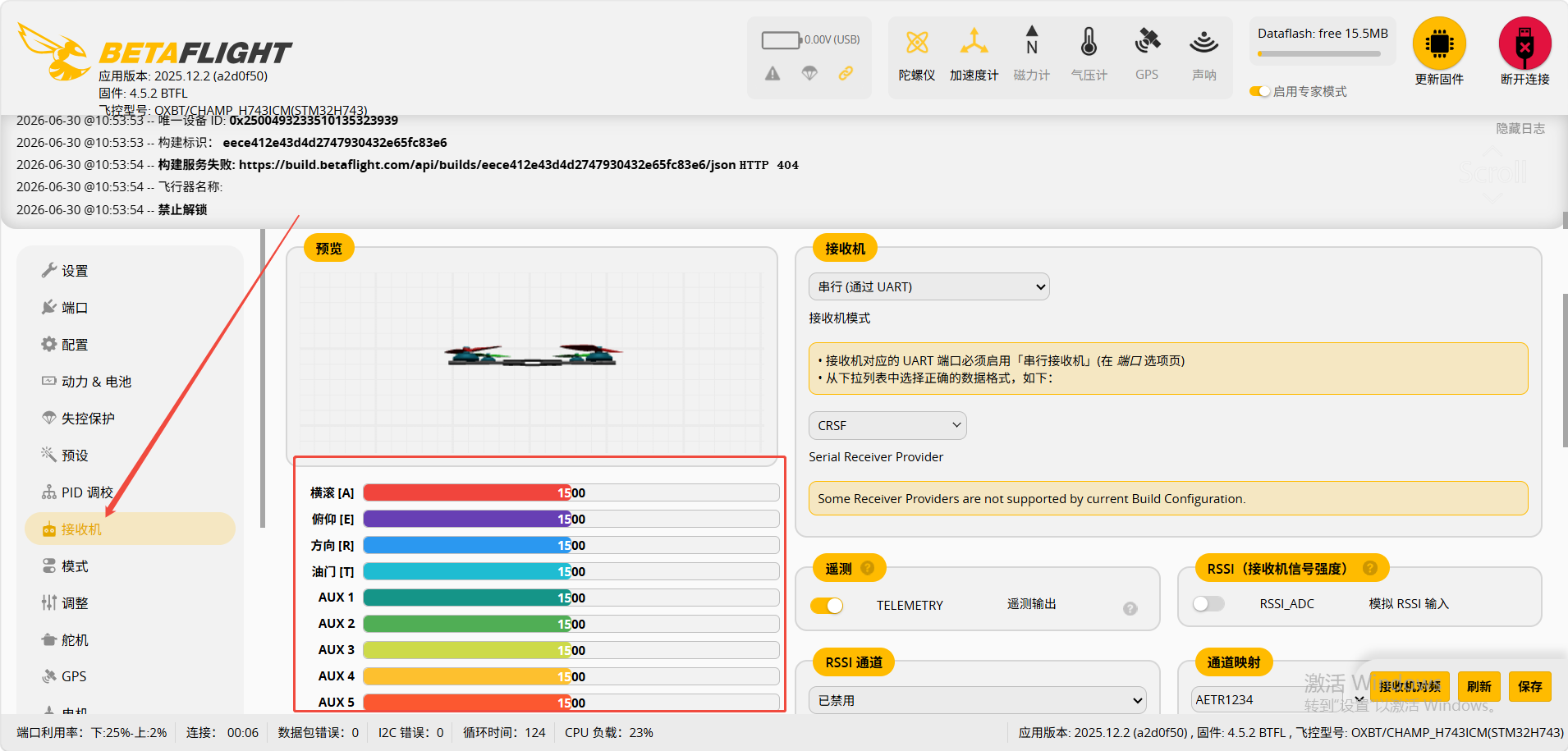The image size is (1568, 751).
Task: Click the GPS satellite sensor icon
Action: coord(1147,41)
